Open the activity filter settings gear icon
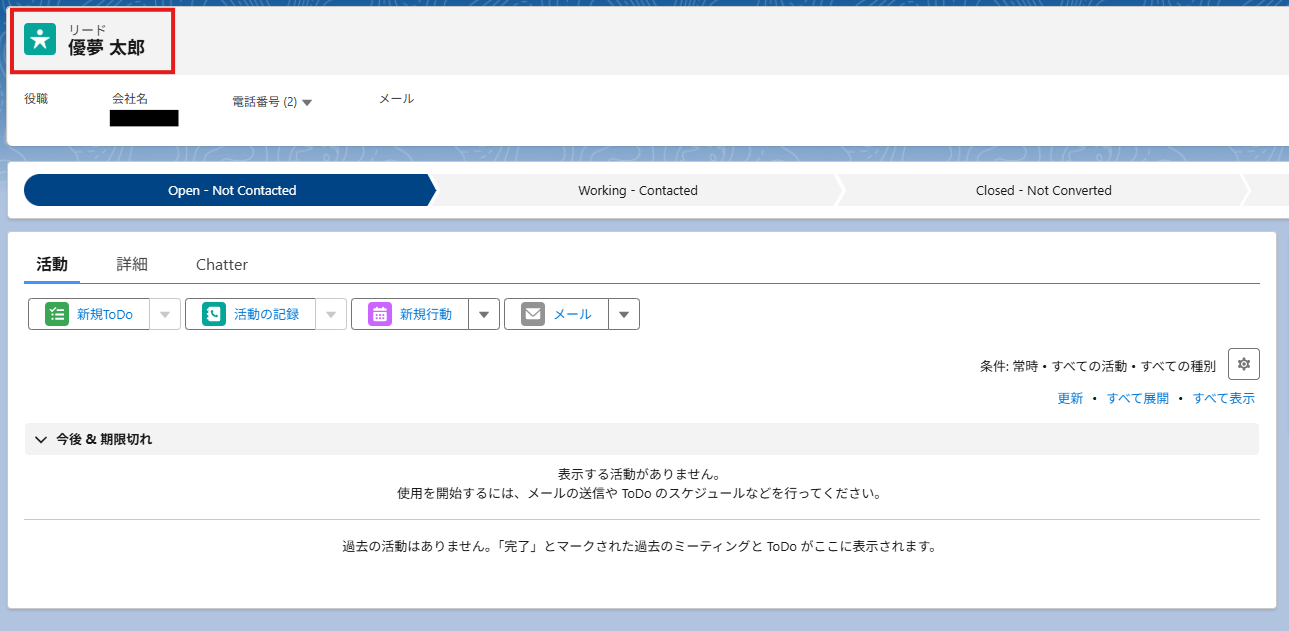The height and width of the screenshot is (631, 1289). pyautogui.click(x=1243, y=363)
